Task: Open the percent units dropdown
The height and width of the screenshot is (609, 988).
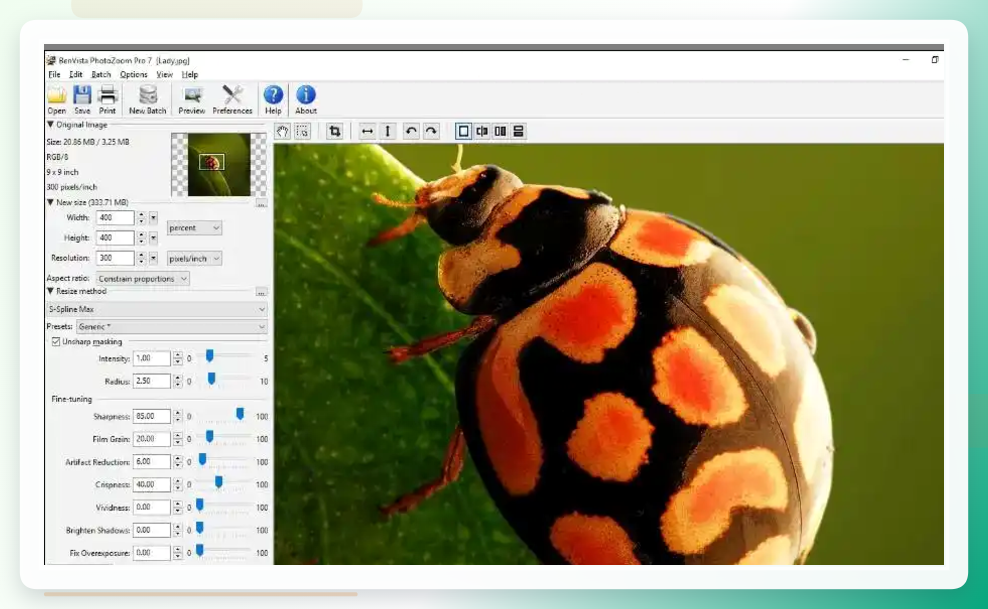Action: (194, 228)
